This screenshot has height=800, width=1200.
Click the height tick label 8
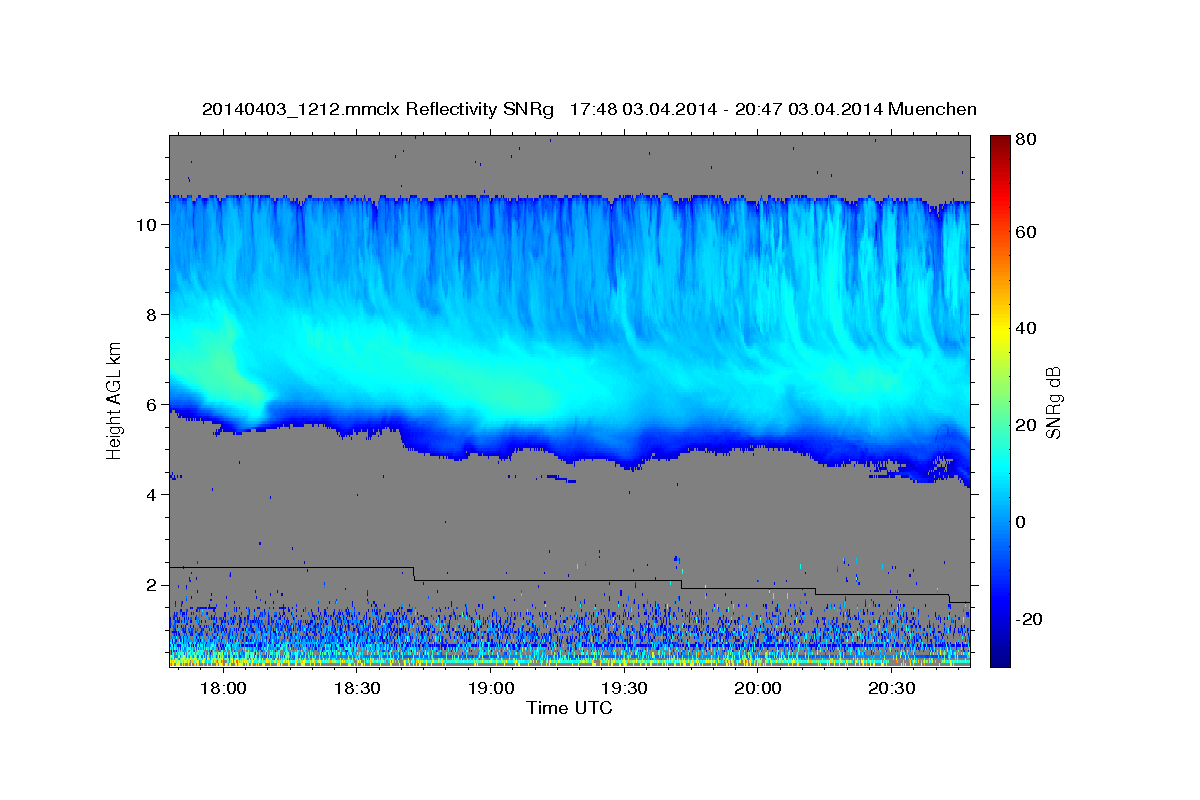click(153, 315)
